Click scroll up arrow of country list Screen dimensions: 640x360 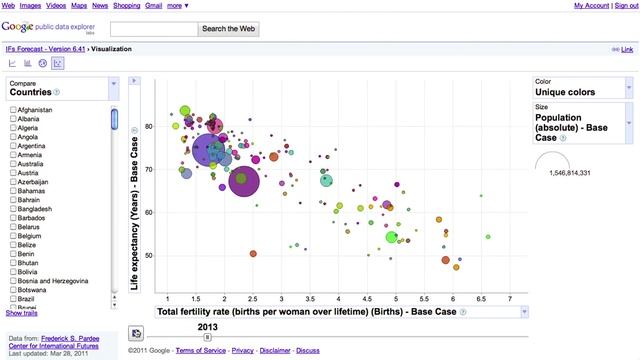pos(114,297)
